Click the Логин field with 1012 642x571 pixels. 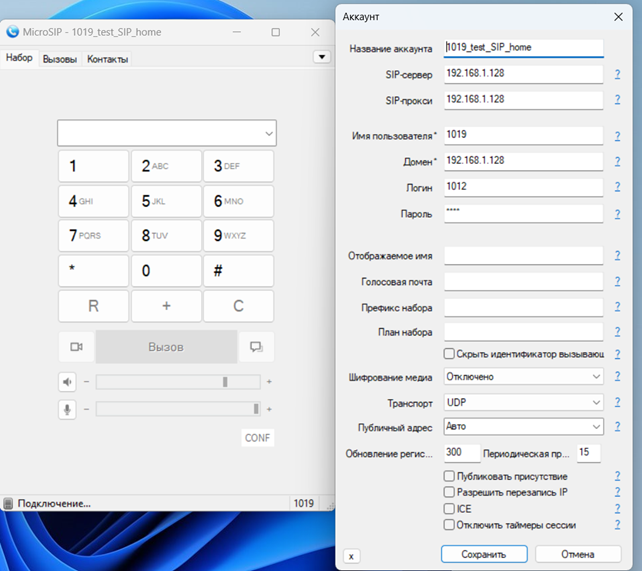coord(523,187)
